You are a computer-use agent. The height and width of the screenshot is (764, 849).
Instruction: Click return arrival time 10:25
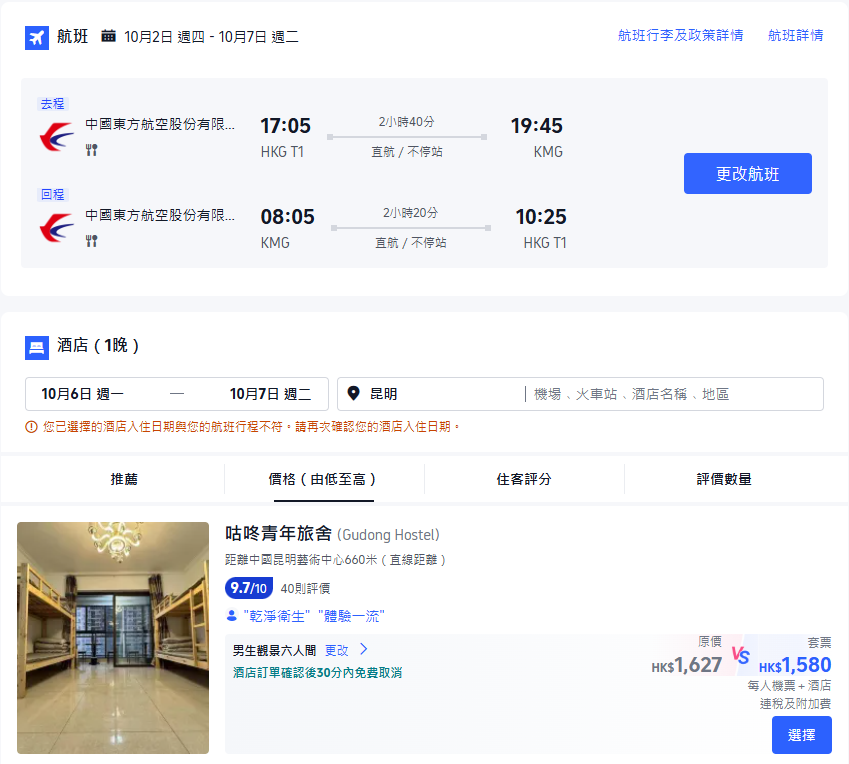coord(541,217)
